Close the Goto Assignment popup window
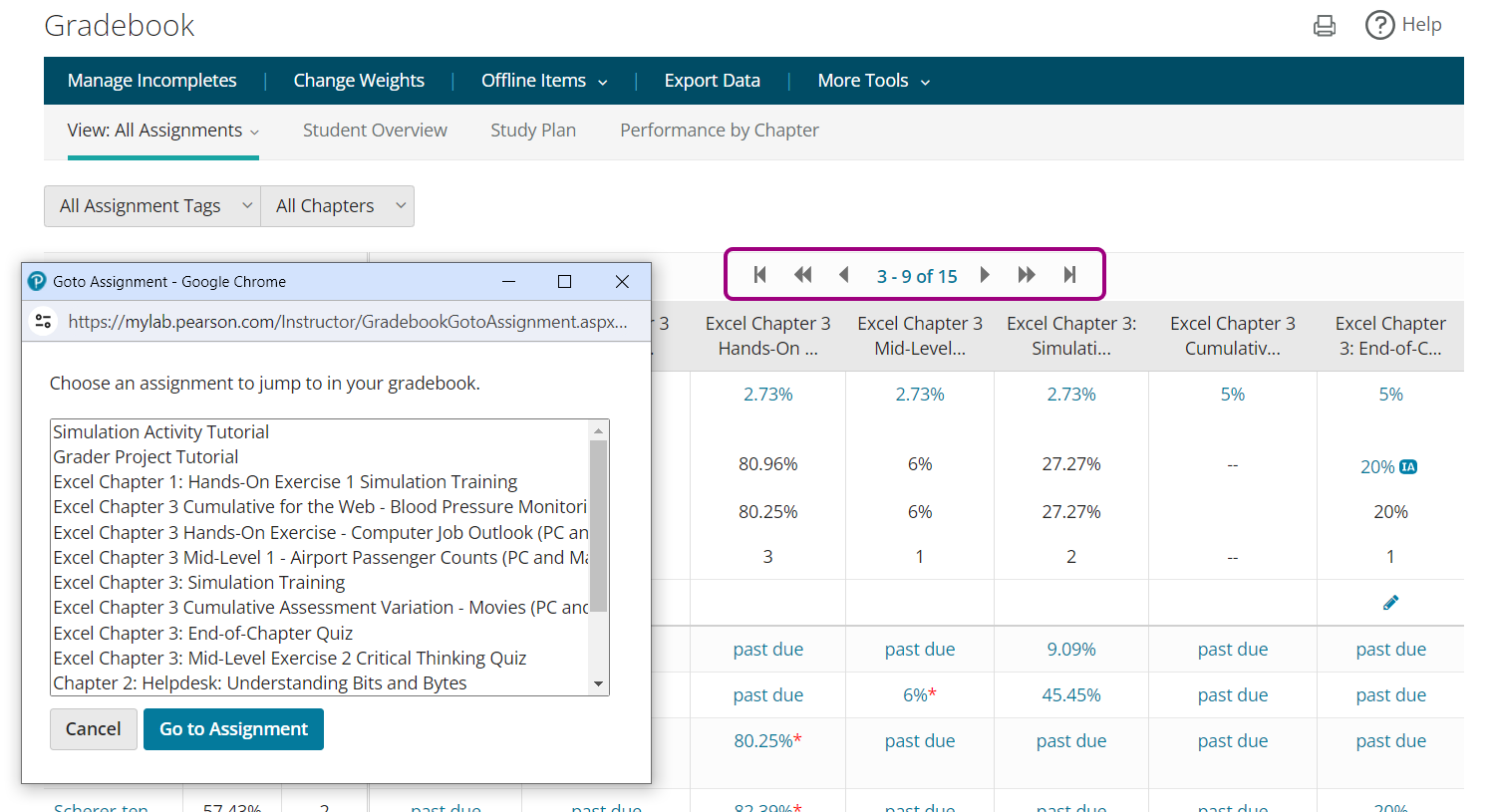Screen dimensions: 1493x812 pyautogui.click(x=622, y=282)
